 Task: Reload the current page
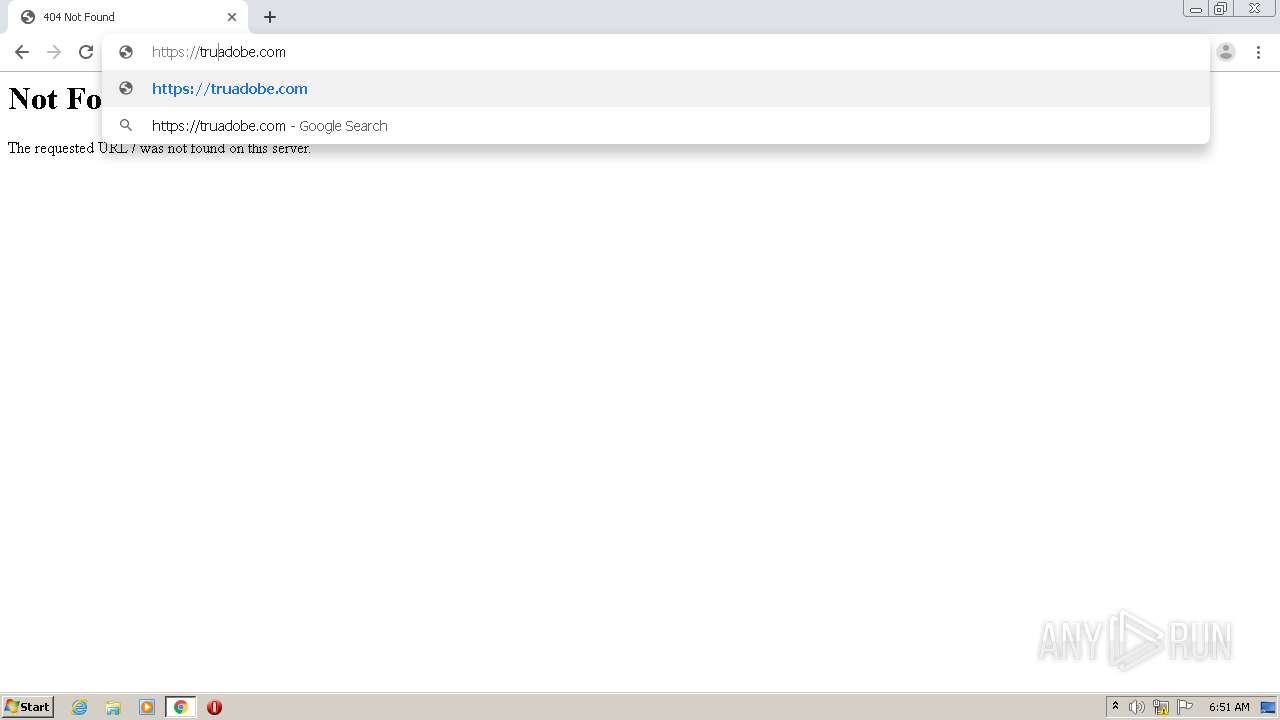[x=86, y=52]
